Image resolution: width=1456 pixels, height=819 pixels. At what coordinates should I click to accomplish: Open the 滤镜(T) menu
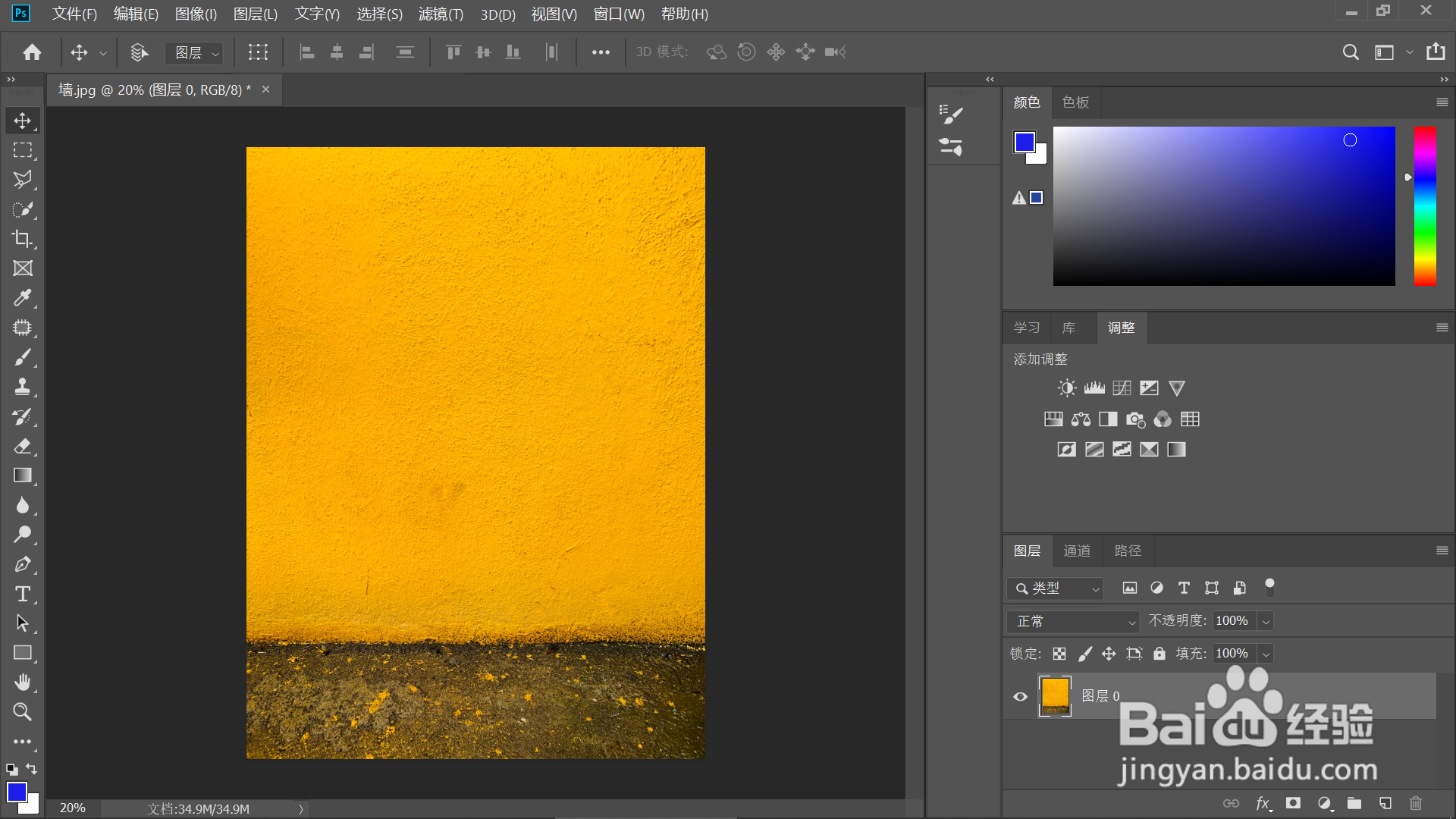pyautogui.click(x=440, y=14)
